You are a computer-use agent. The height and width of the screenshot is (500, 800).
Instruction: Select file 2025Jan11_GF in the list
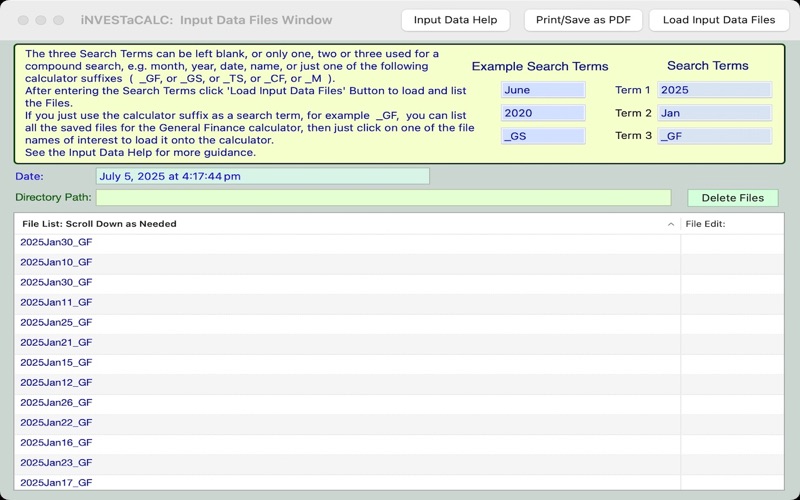pyautogui.click(x=347, y=303)
